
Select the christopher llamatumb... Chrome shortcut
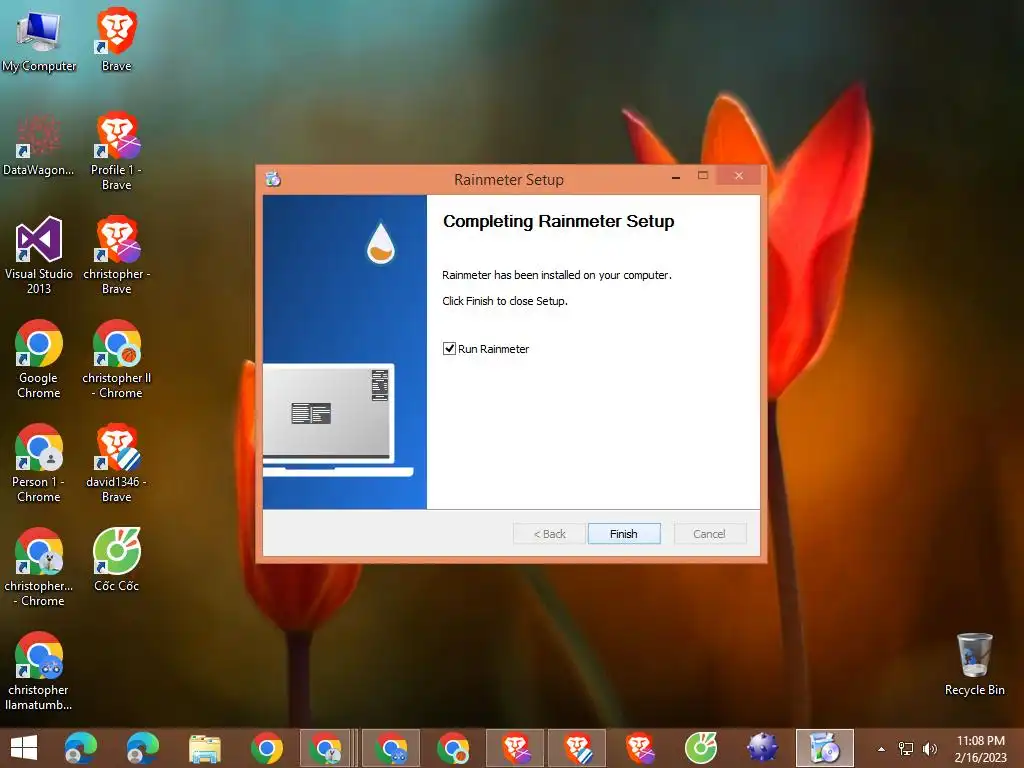(x=39, y=671)
